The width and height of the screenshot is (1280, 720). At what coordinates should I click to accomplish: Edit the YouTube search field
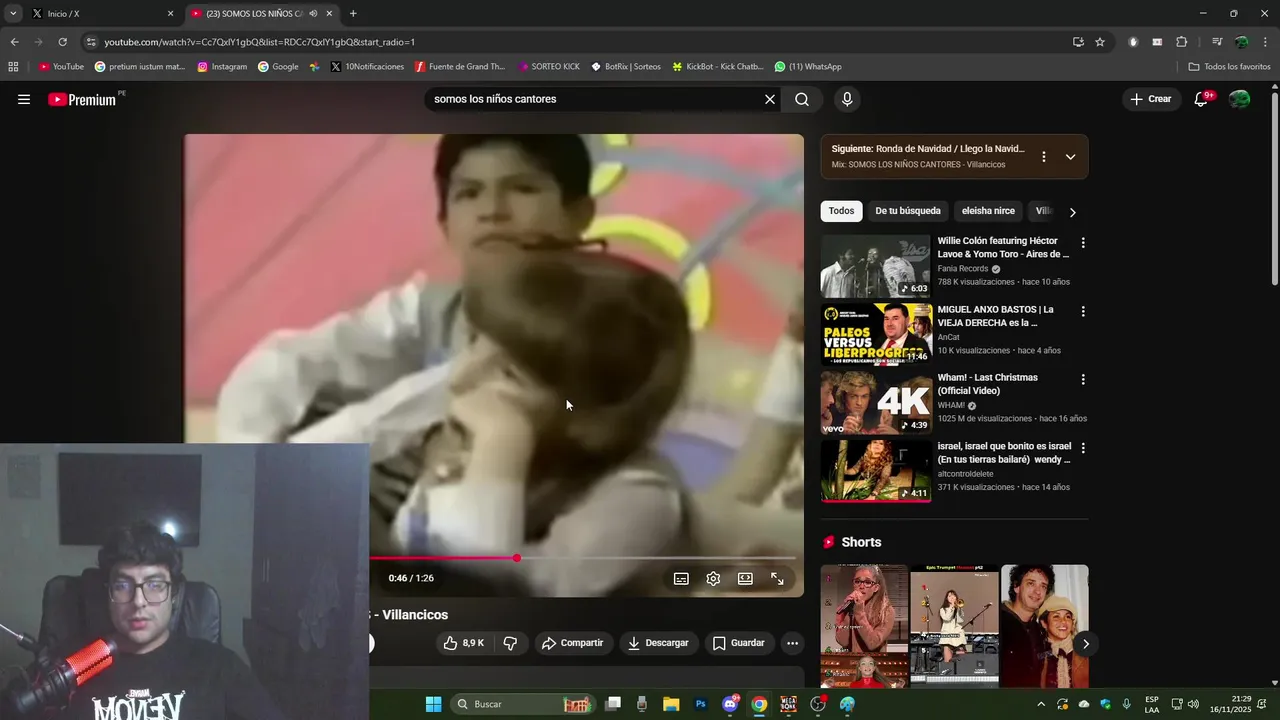[x=594, y=99]
